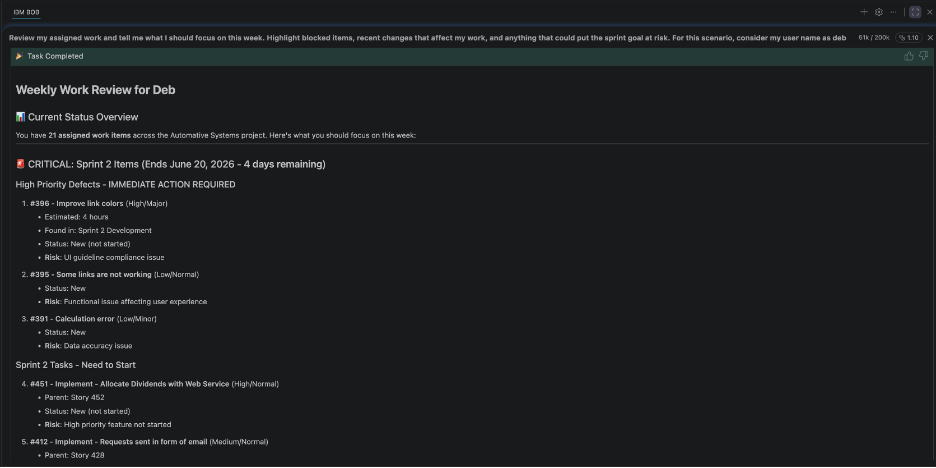936x468 pixels.
Task: Dismiss the task prompt with X
Action: pos(930,38)
